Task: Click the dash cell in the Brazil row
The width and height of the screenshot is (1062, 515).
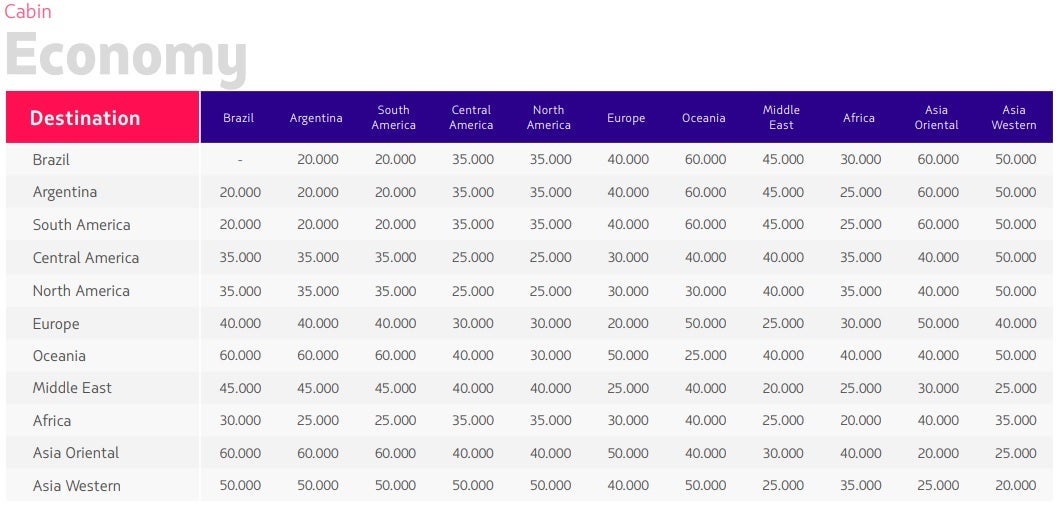Action: pyautogui.click(x=240, y=161)
